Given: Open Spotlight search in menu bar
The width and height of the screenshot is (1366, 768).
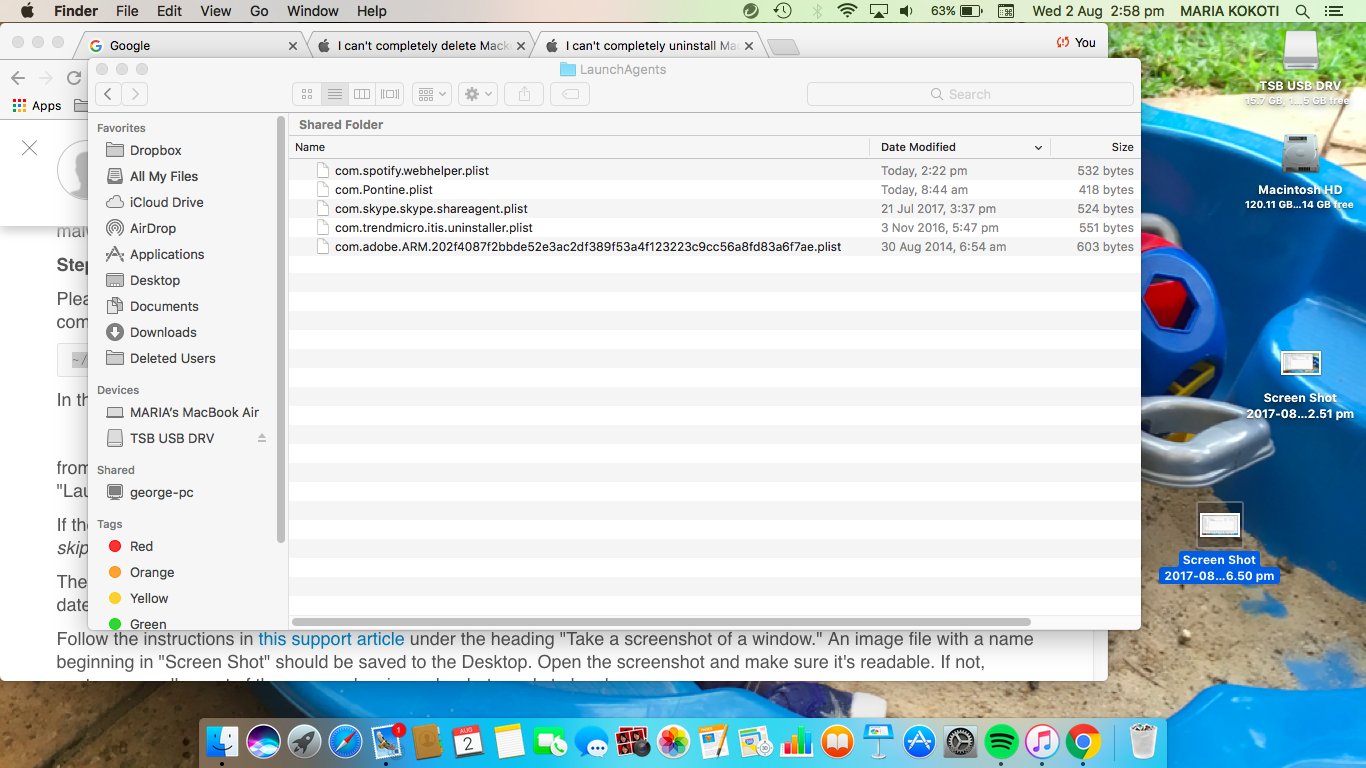Looking at the screenshot, I should [x=1302, y=11].
